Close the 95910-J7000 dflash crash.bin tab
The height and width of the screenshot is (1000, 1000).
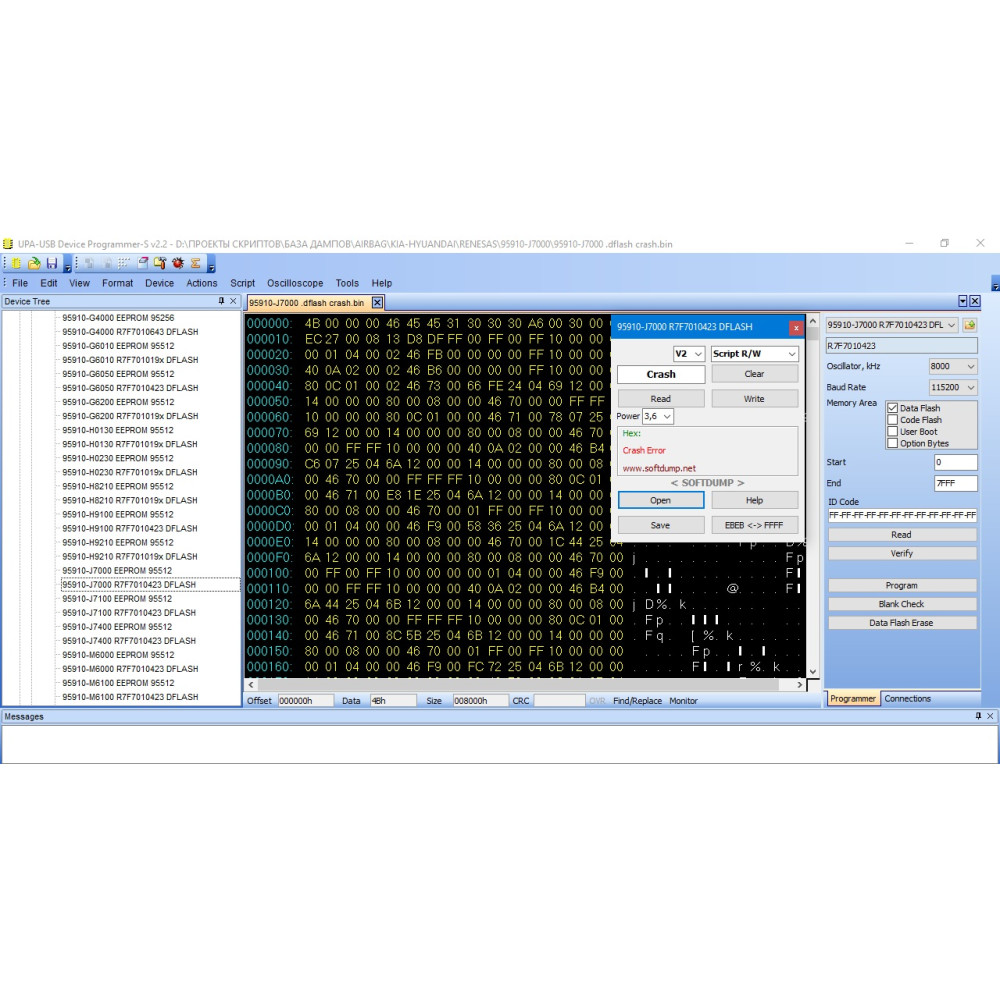378,302
